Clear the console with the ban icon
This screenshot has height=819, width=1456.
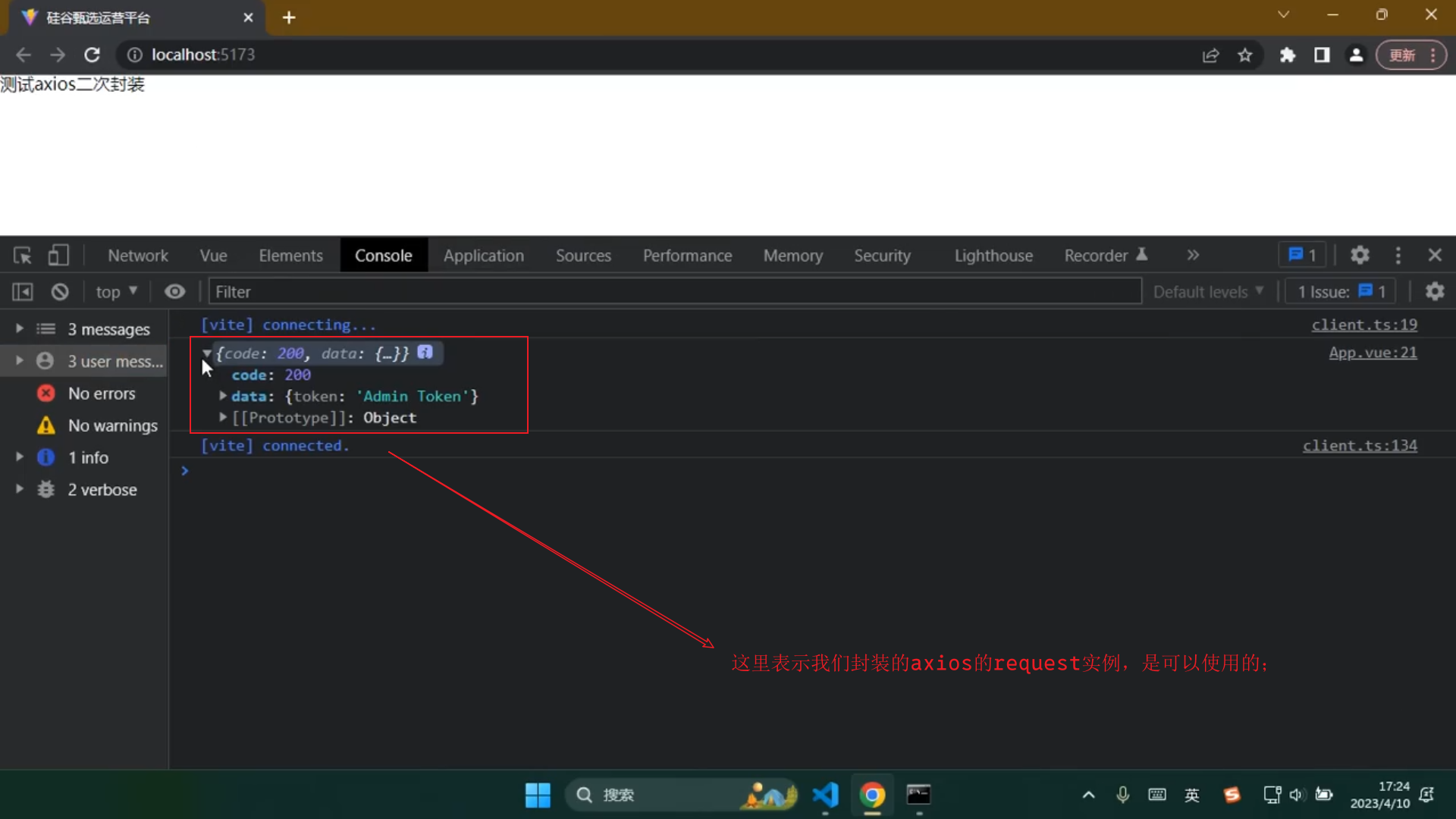pyautogui.click(x=60, y=292)
